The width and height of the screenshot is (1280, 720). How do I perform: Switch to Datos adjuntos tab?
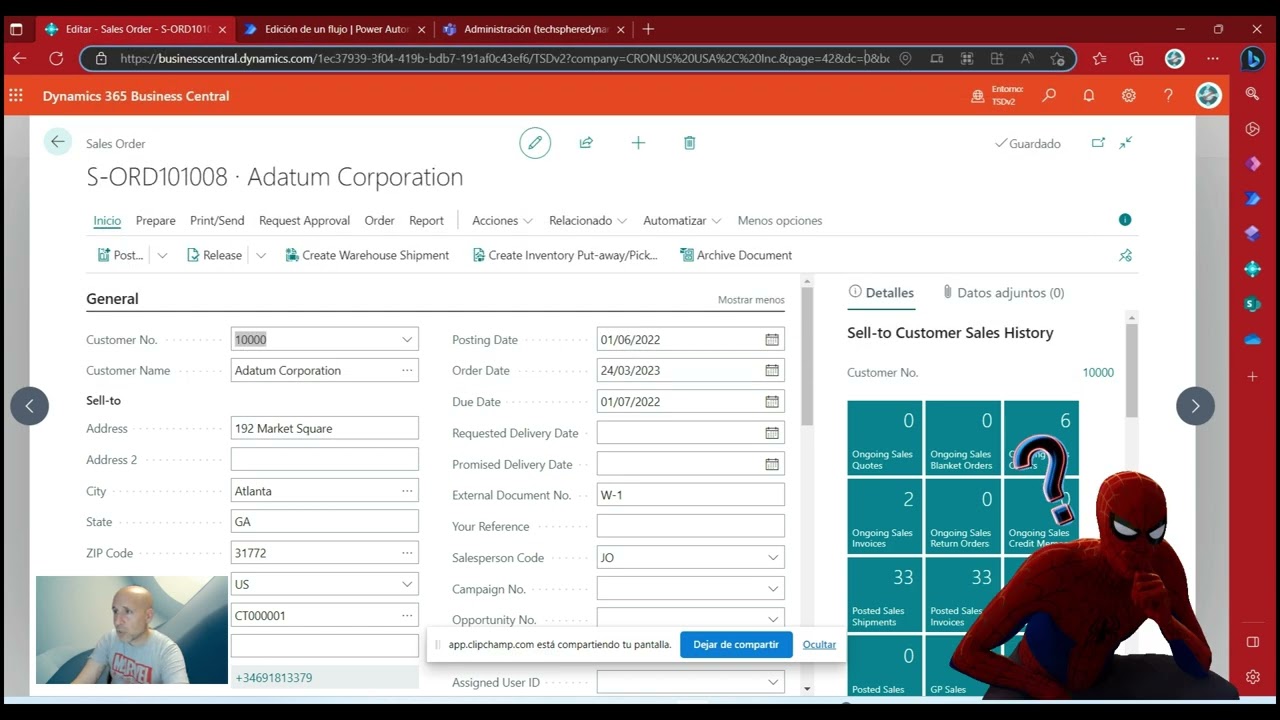coord(1003,293)
